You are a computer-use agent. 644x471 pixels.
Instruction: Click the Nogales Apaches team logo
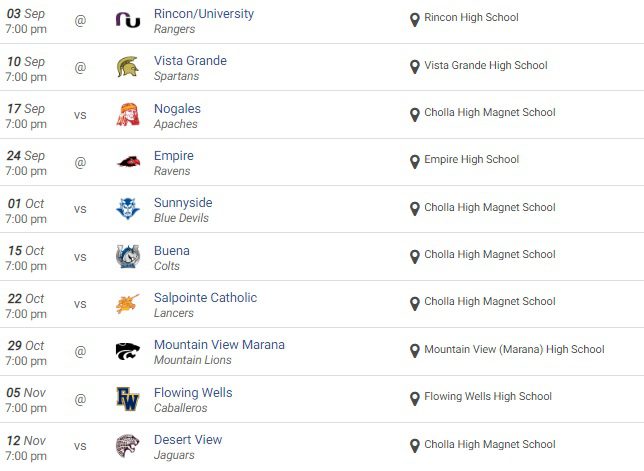coord(128,115)
